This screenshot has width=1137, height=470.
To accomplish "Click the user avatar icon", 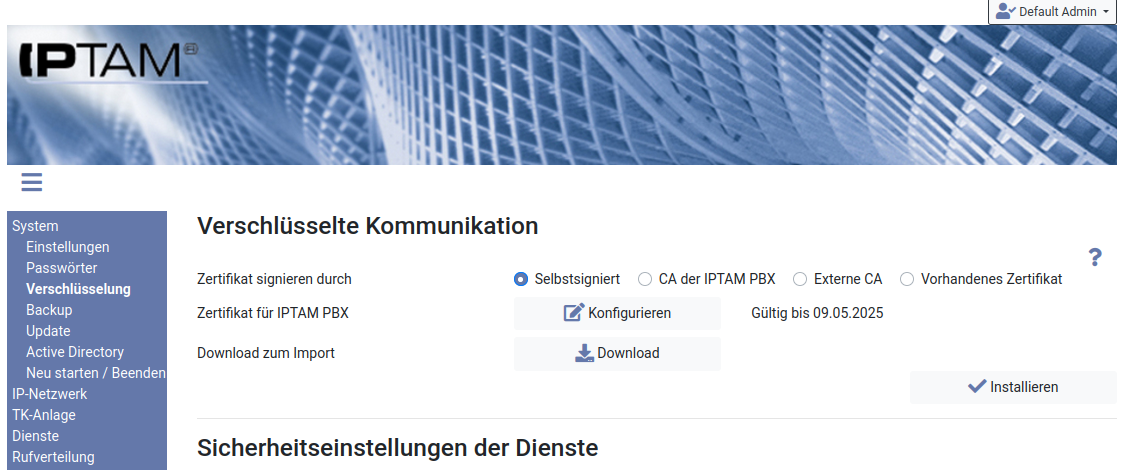I will pyautogui.click(x=1005, y=12).
